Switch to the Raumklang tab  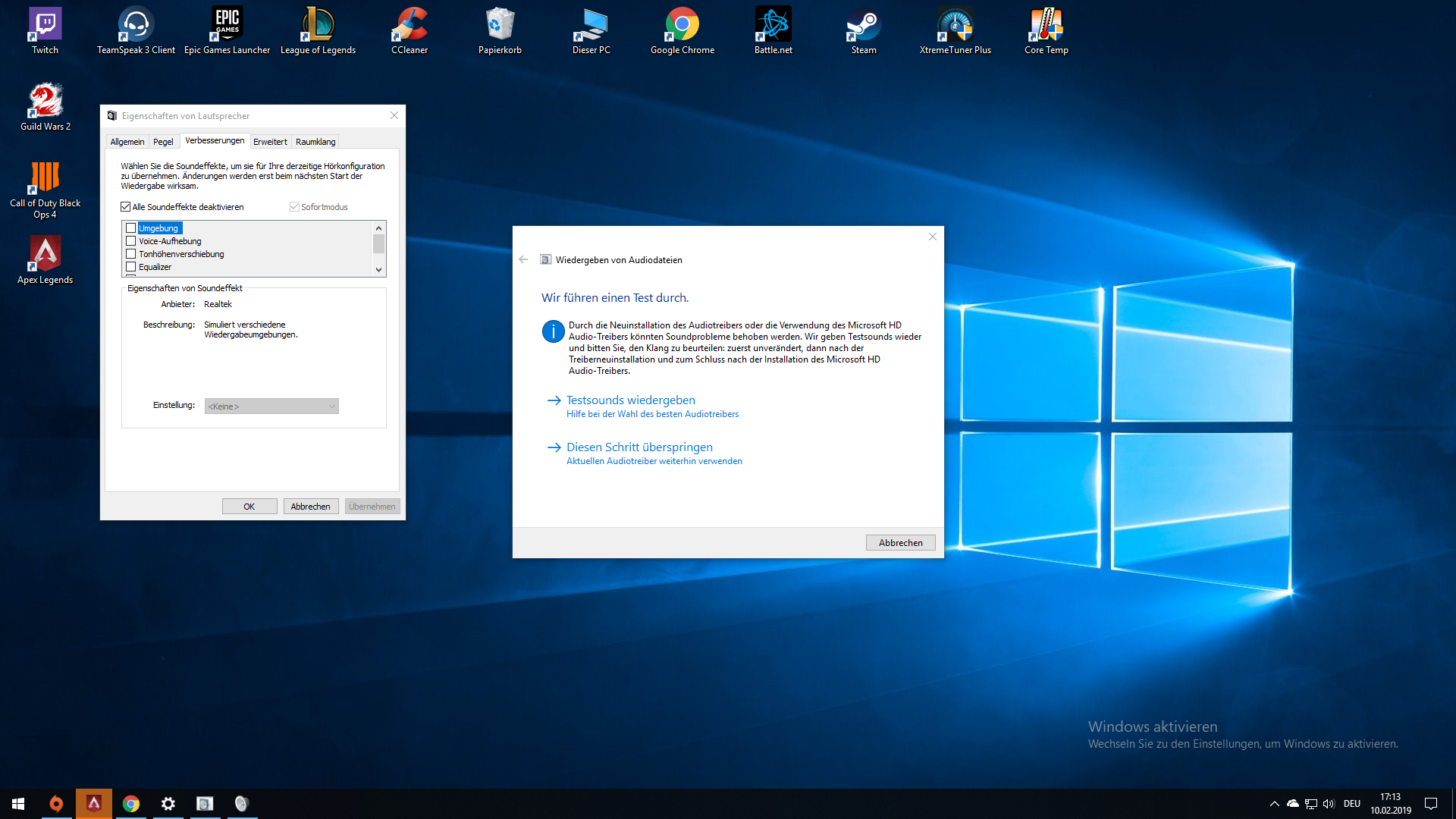tap(315, 142)
